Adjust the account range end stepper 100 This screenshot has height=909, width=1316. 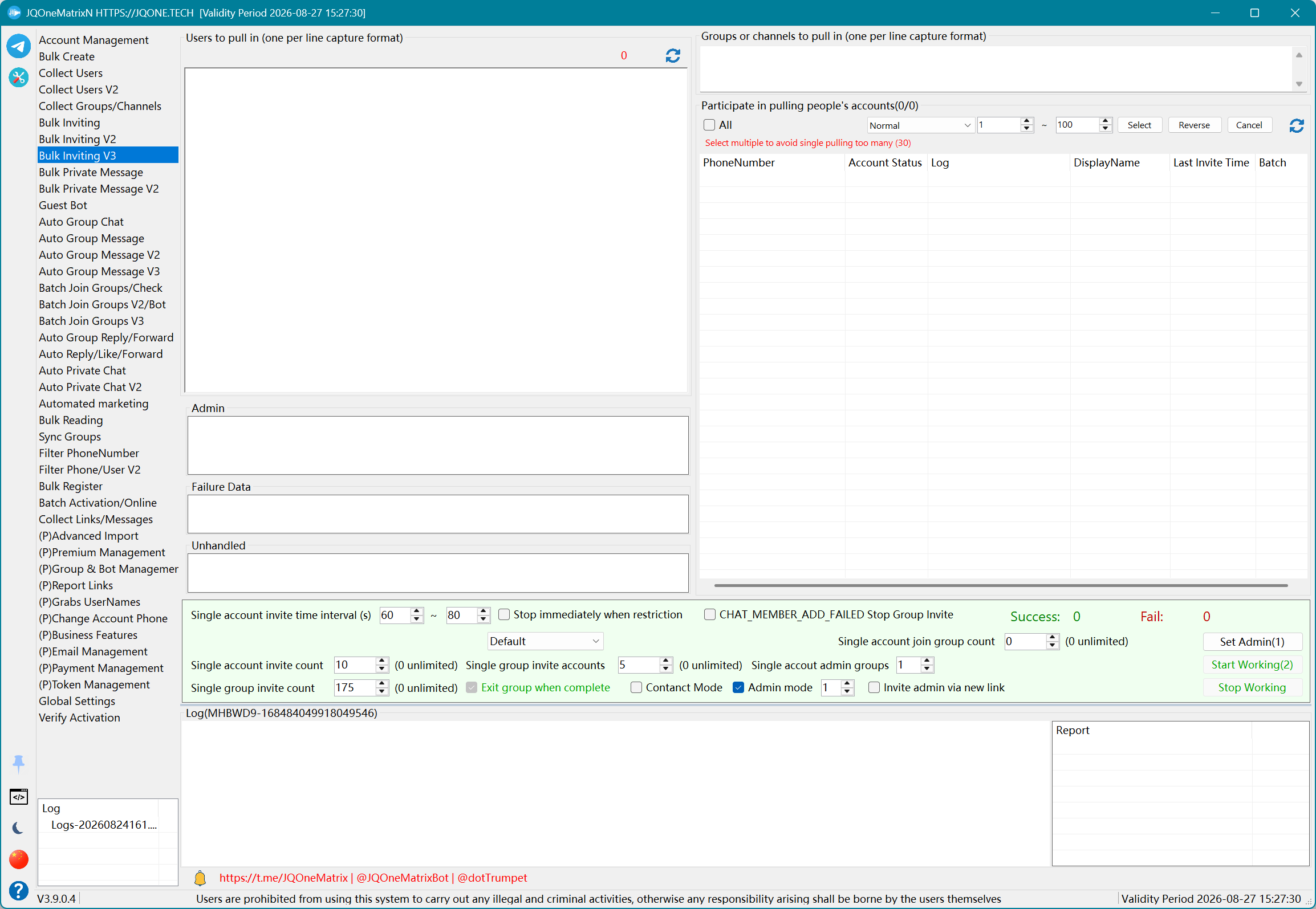1106,125
